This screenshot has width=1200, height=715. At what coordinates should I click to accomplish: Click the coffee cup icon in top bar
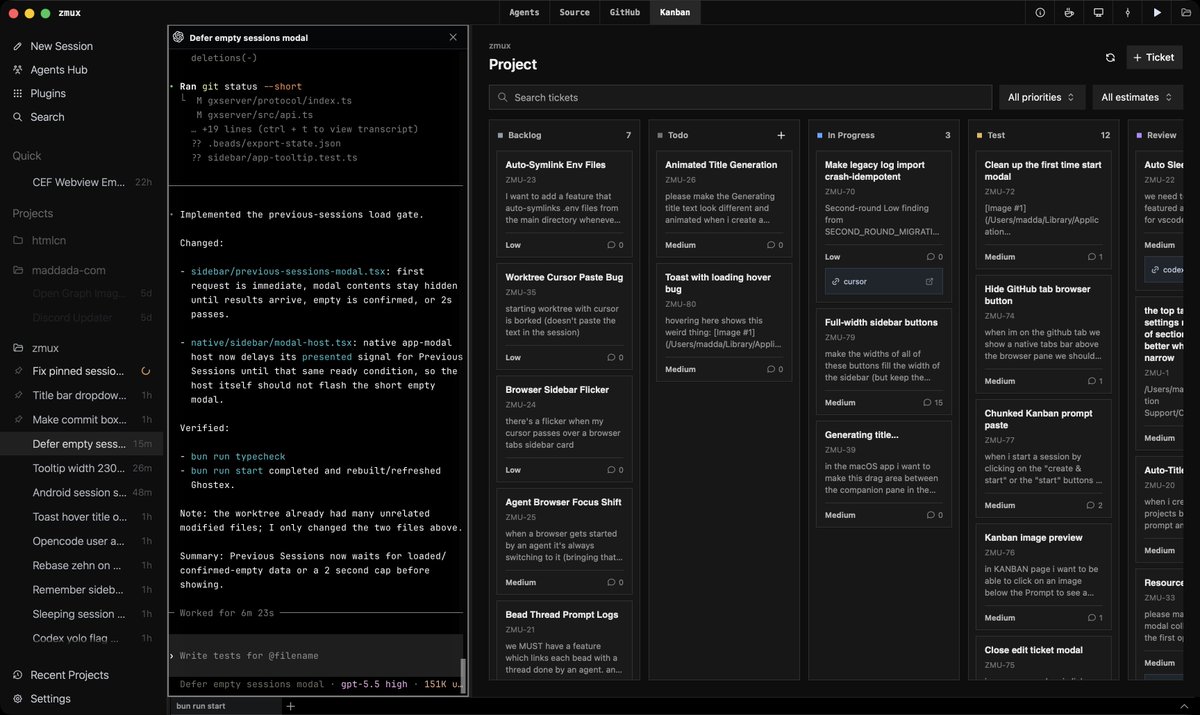[1069, 13]
